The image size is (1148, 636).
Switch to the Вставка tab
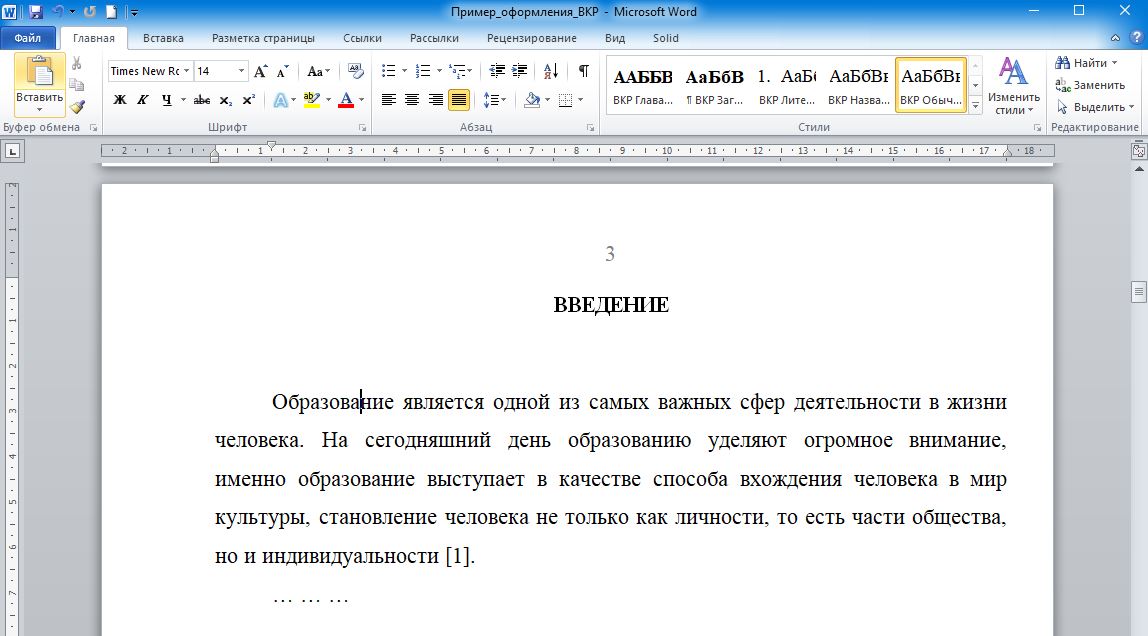pos(163,38)
